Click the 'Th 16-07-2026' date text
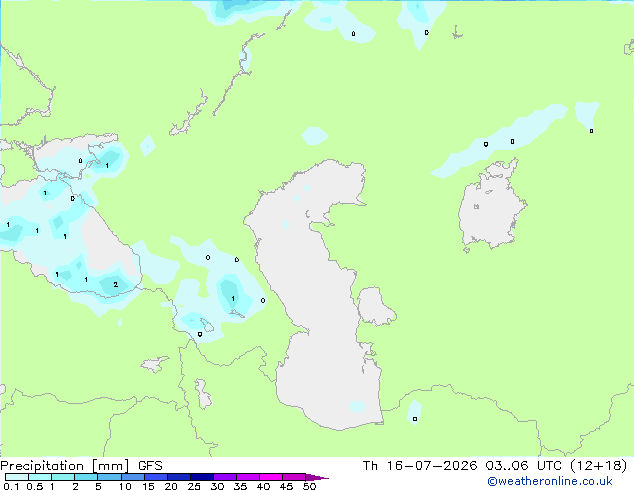The width and height of the screenshot is (634, 490). pyautogui.click(x=420, y=466)
